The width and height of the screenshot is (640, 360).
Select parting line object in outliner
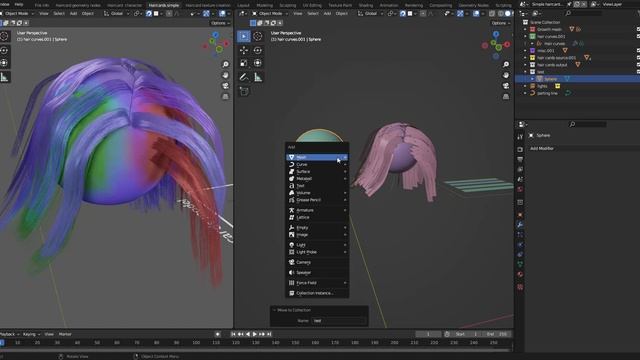click(547, 93)
